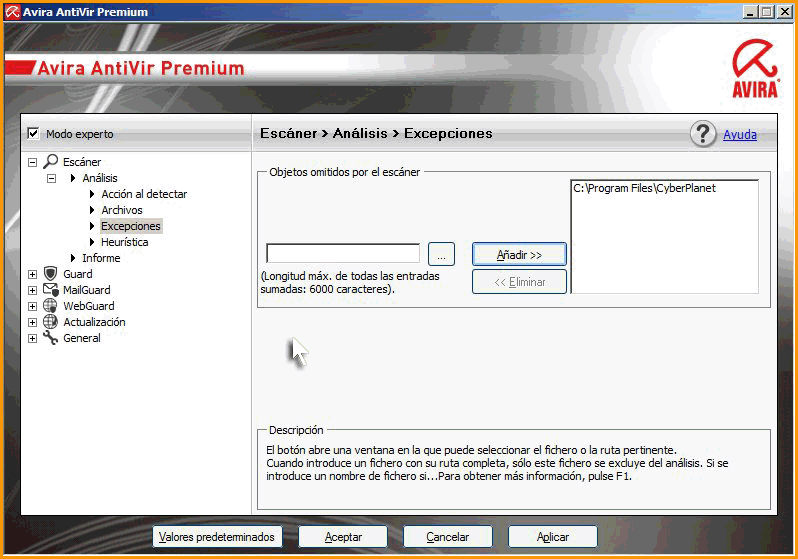
Task: Click the << Eliminar button
Action: [519, 282]
